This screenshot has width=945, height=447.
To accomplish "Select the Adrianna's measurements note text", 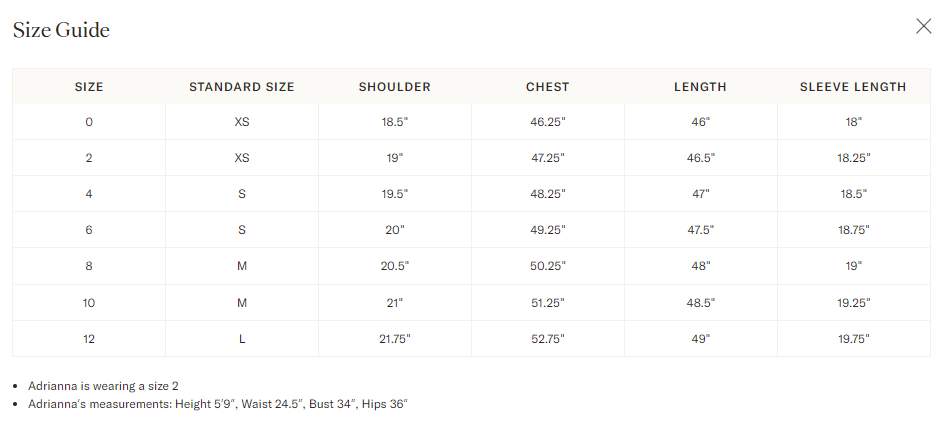I will (217, 404).
